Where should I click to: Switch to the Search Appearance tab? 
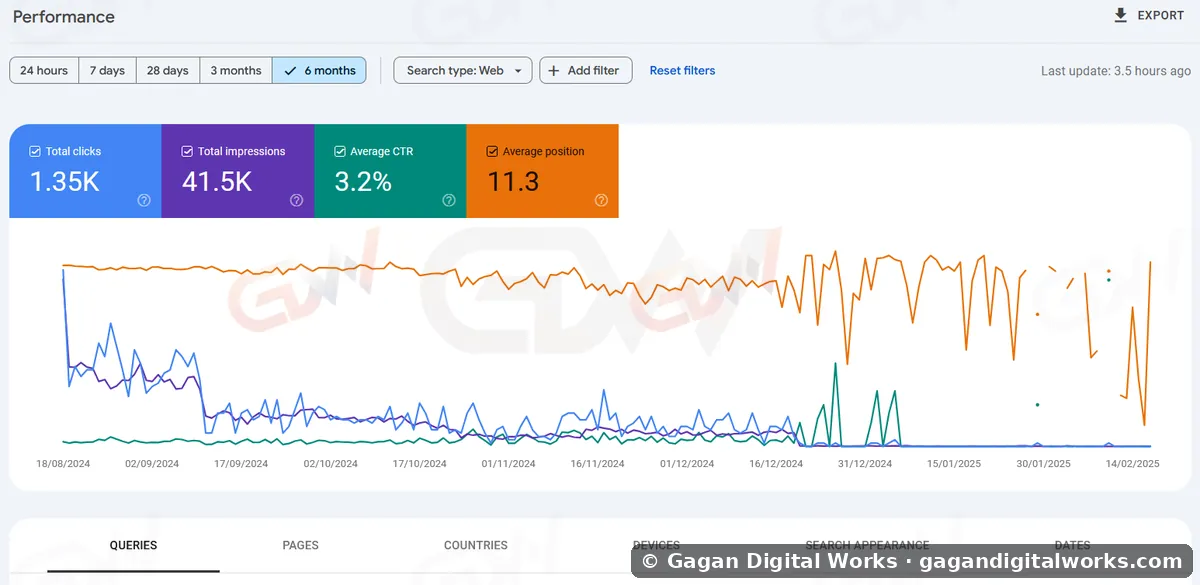[867, 545]
